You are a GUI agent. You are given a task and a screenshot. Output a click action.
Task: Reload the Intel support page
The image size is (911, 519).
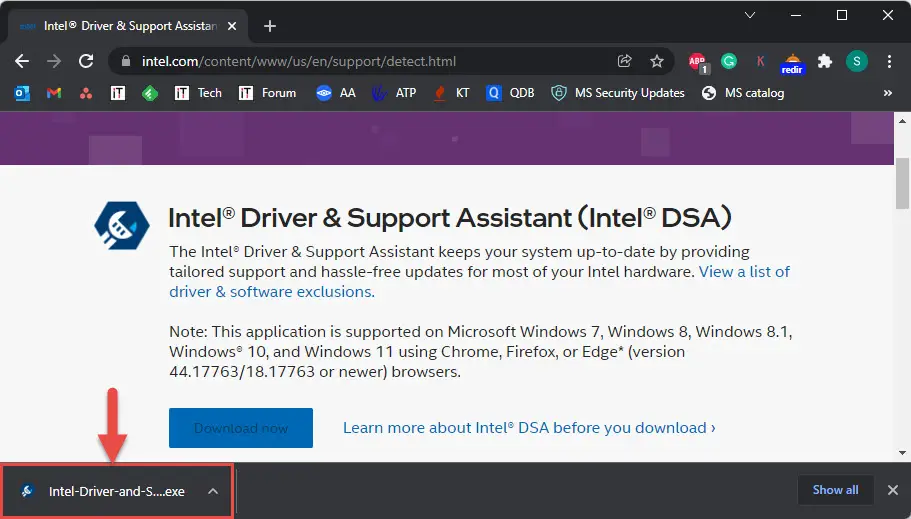pyautogui.click(x=86, y=61)
